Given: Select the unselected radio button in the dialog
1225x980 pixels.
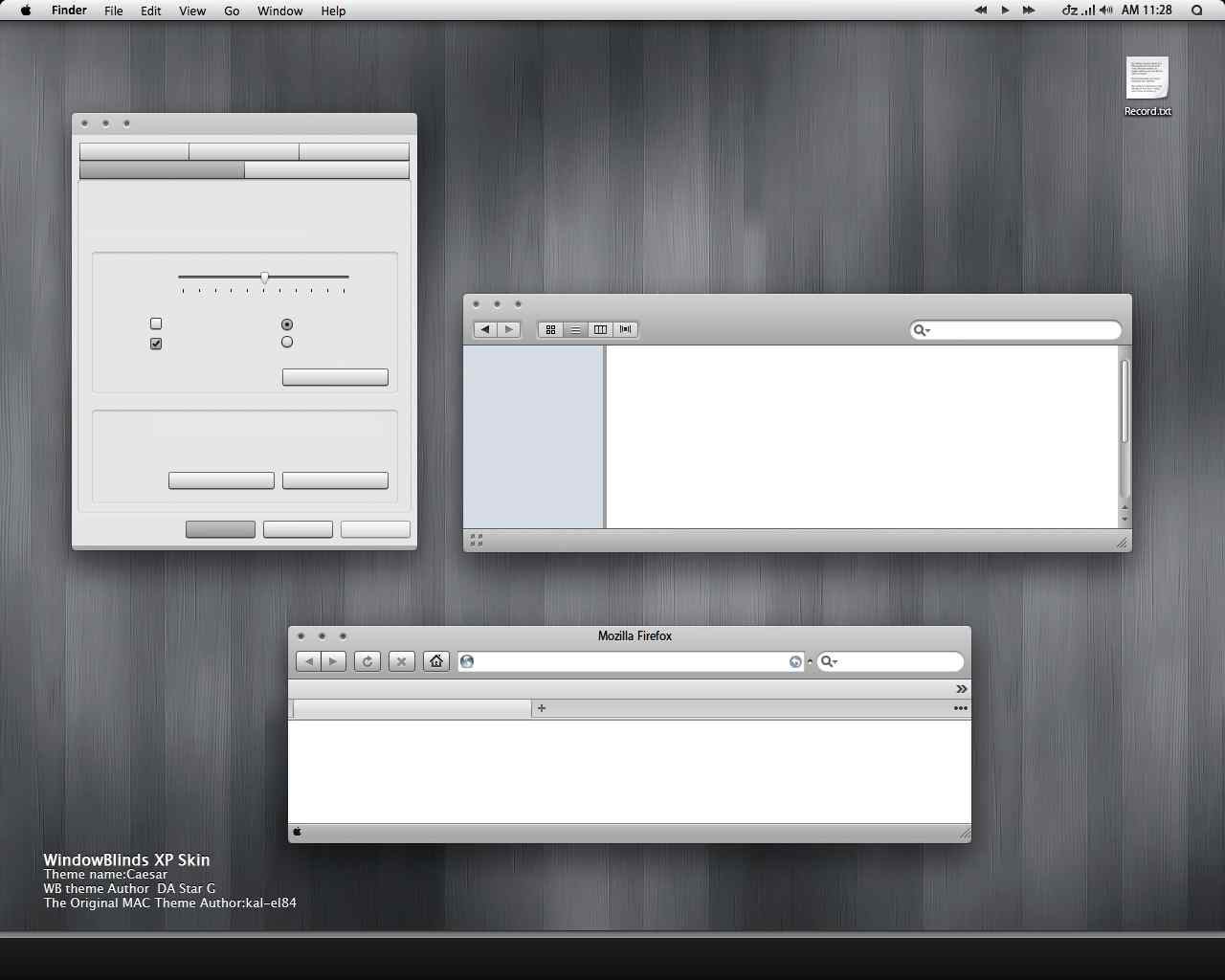Looking at the screenshot, I should coord(287,342).
